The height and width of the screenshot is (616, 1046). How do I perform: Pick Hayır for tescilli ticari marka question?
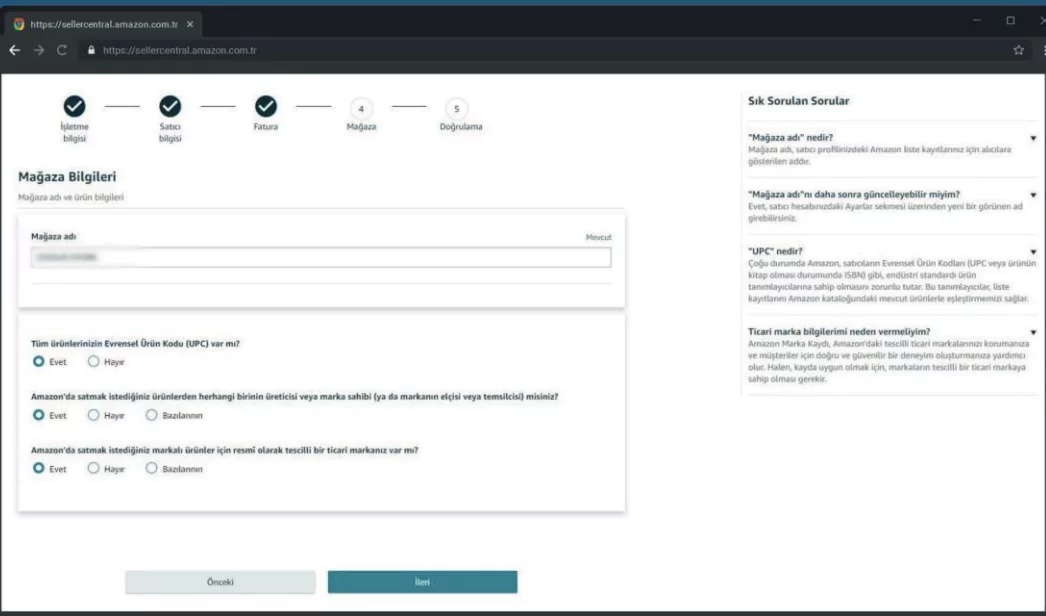93,469
